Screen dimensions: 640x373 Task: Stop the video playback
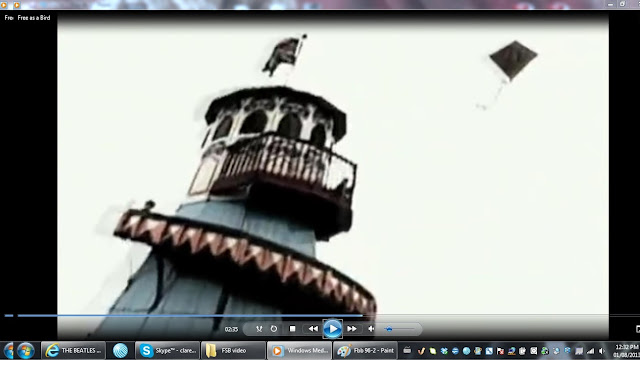292,329
